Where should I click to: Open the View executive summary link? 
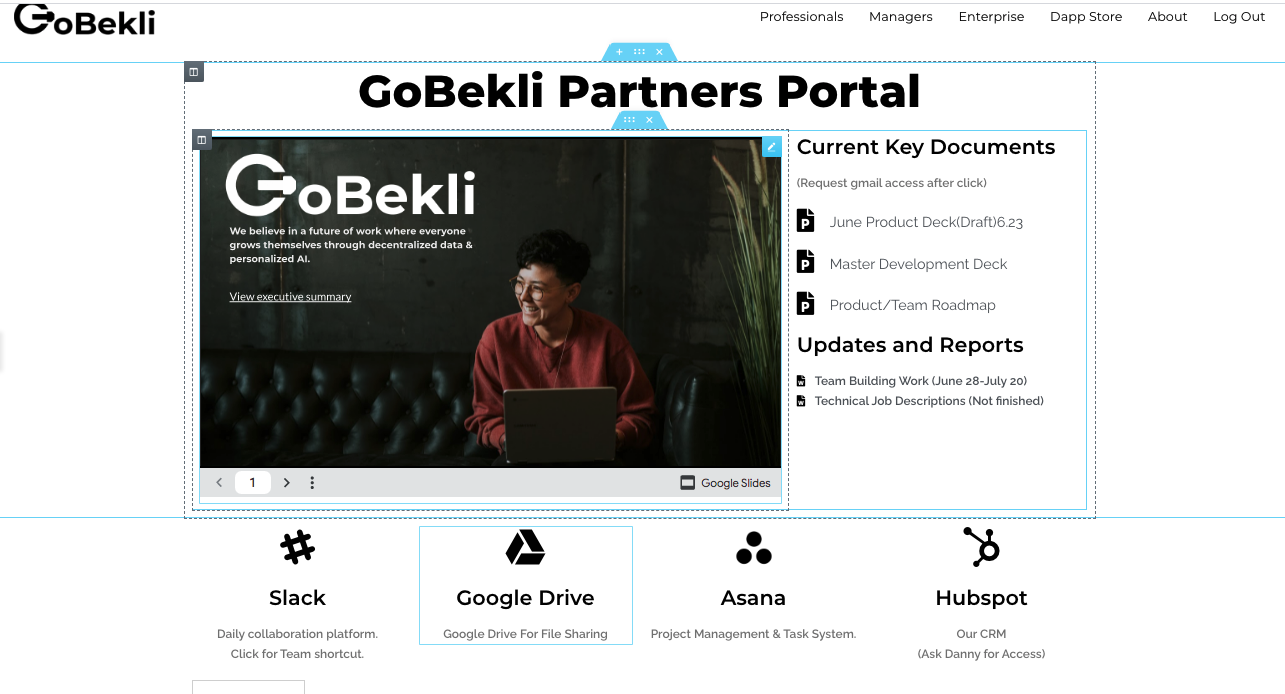[290, 297]
